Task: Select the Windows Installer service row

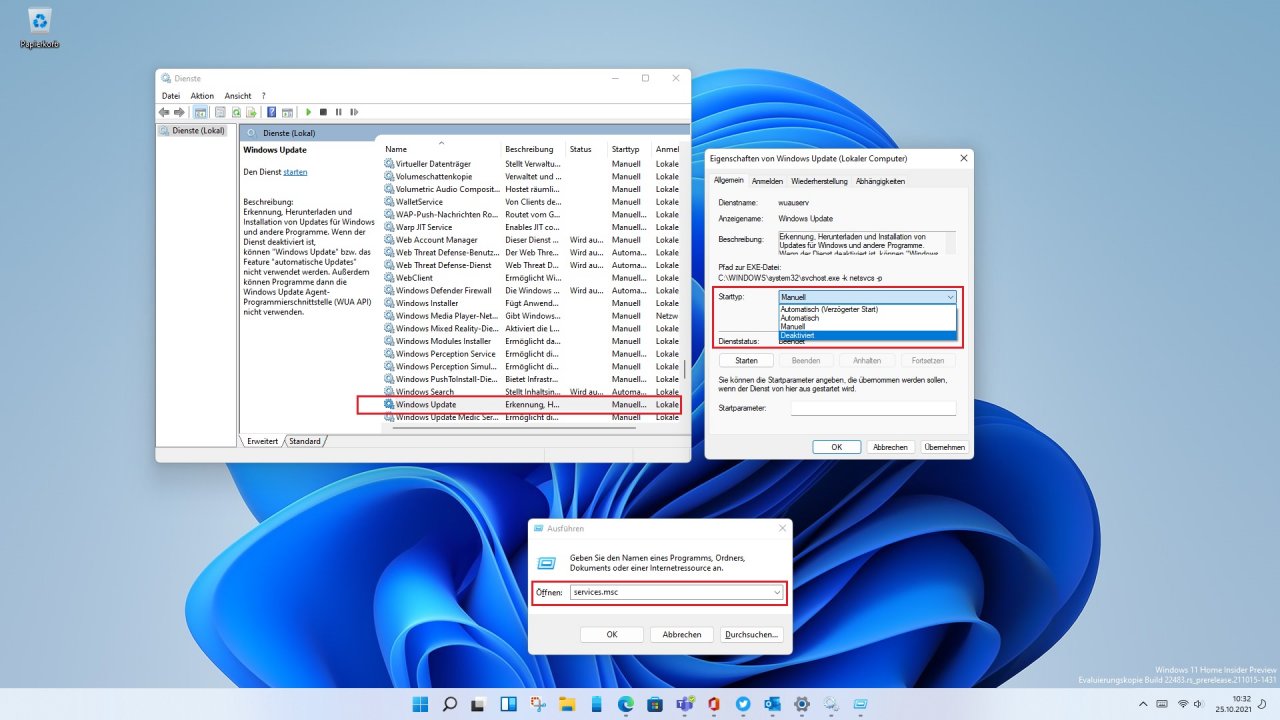Action: click(x=531, y=303)
